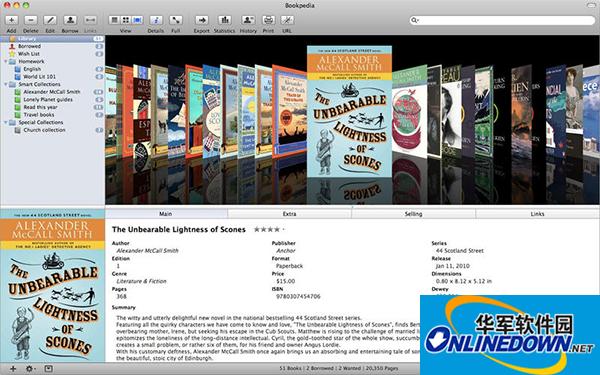The height and width of the screenshot is (375, 600).
Task: Select the English collection
Action: (x=52, y=69)
